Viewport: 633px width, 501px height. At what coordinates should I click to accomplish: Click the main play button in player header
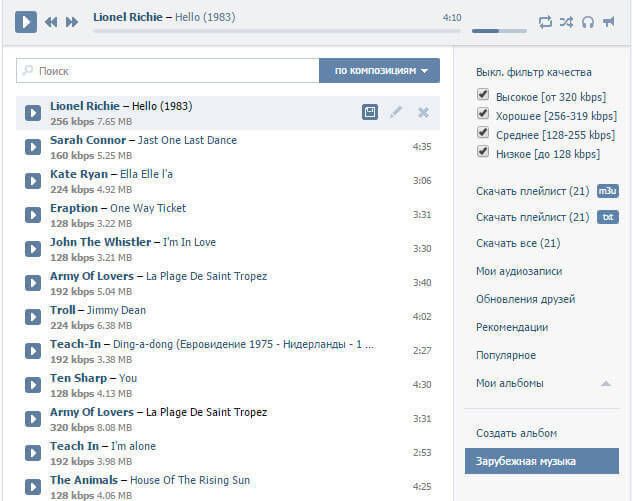[26, 22]
